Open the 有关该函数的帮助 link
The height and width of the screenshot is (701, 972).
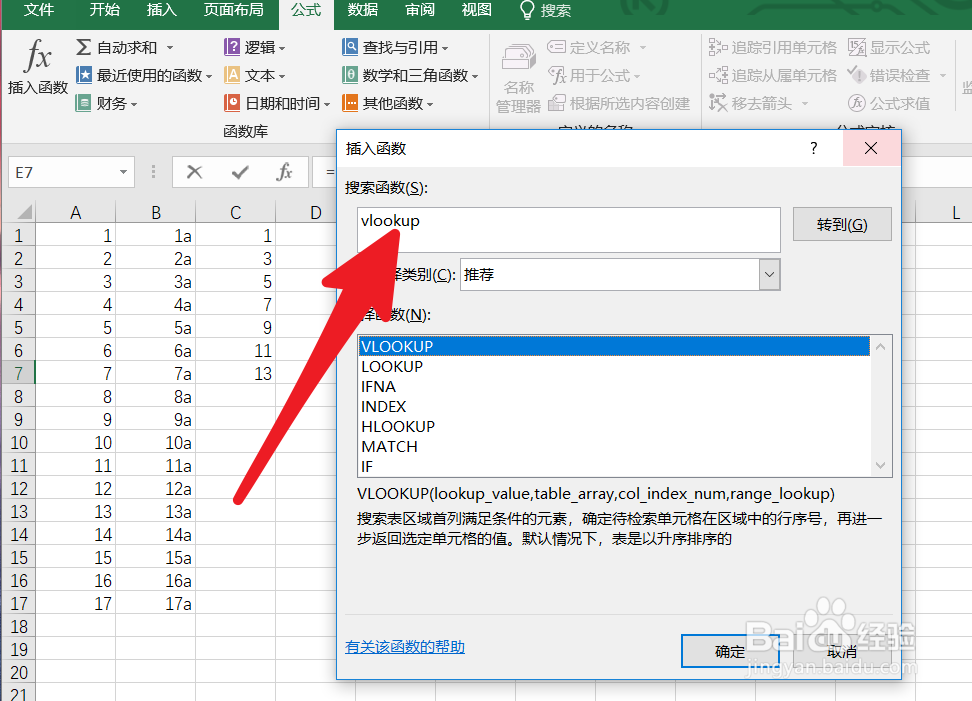[404, 647]
